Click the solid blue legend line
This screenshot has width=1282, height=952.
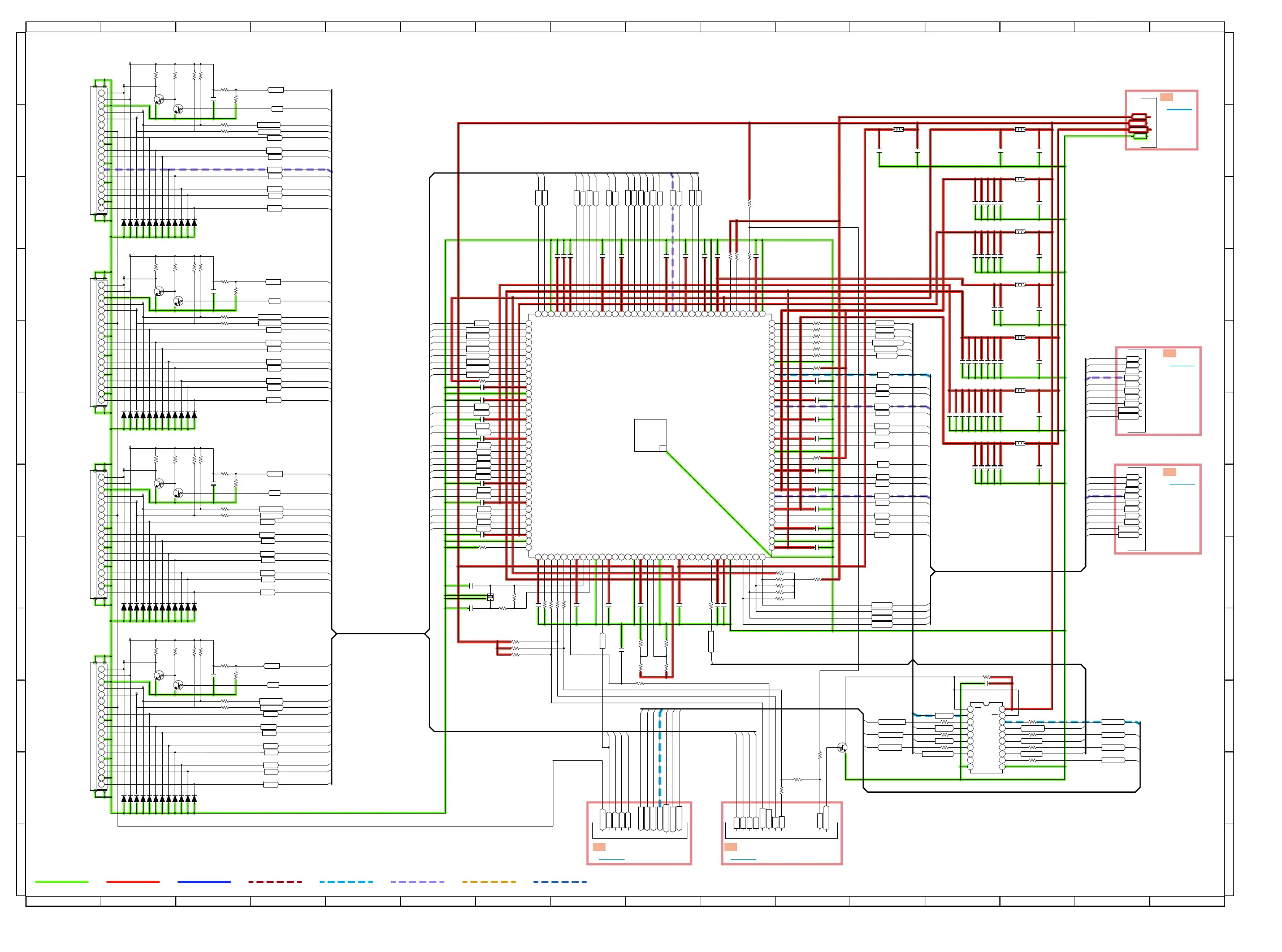[x=204, y=882]
